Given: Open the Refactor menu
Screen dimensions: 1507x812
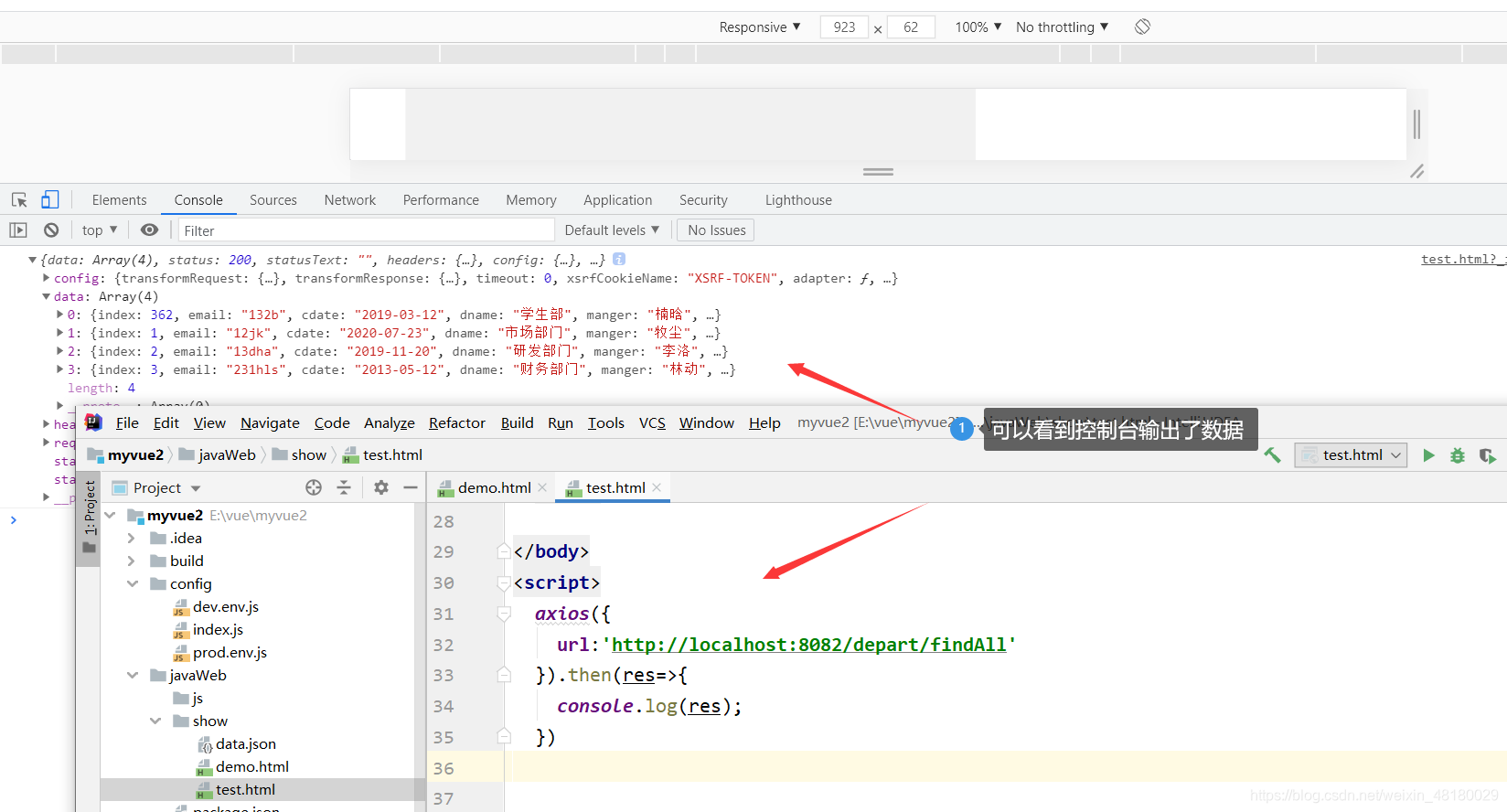Looking at the screenshot, I should pos(457,422).
